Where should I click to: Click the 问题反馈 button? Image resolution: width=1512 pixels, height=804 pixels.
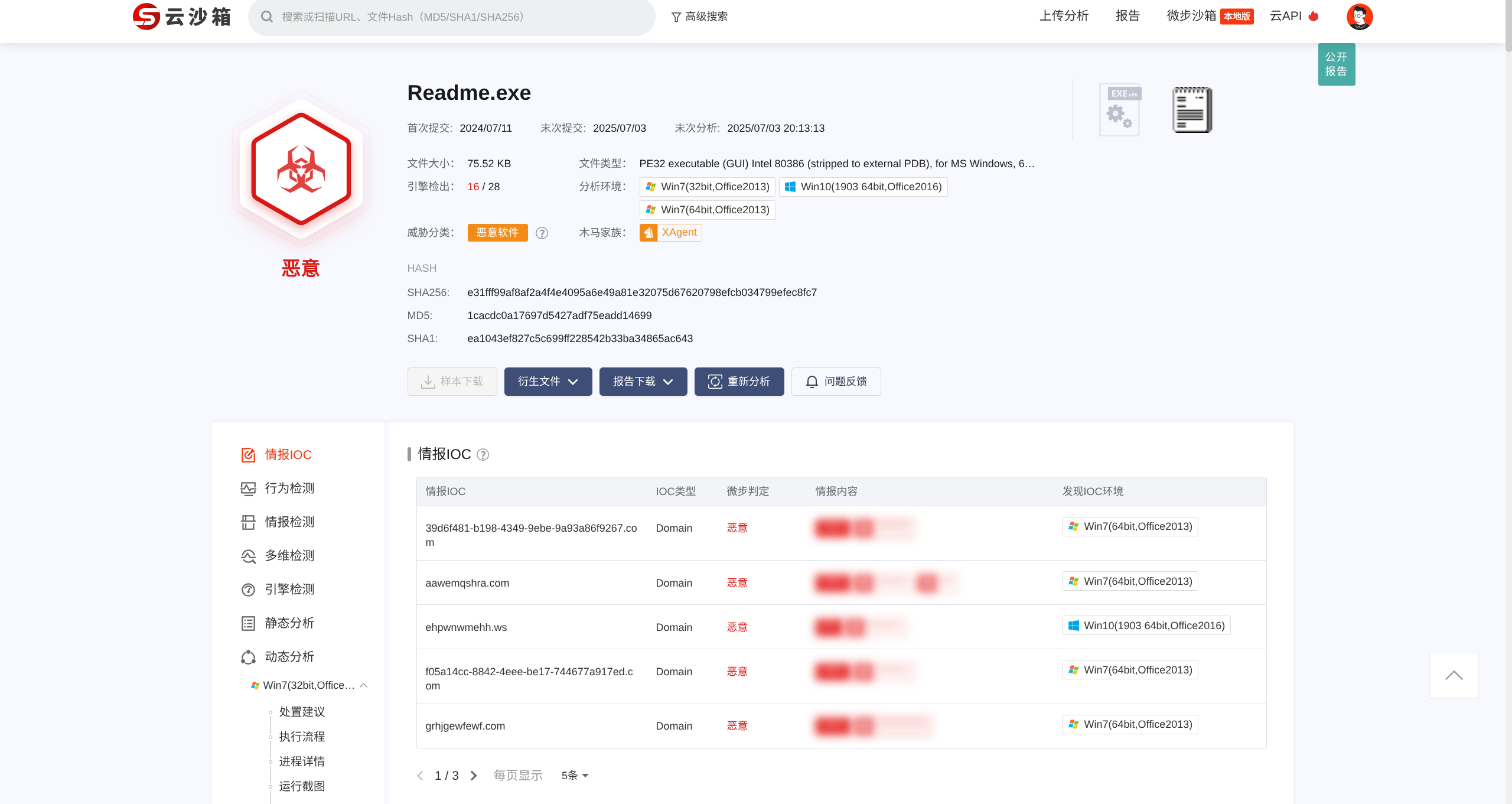point(836,382)
